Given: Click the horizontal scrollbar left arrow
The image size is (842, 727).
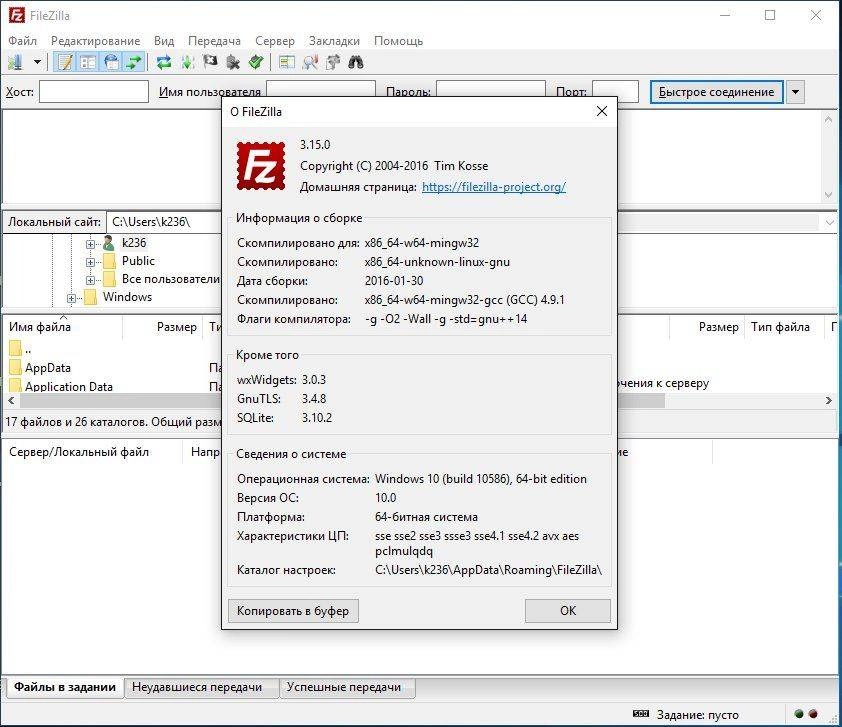Looking at the screenshot, I should coord(11,401).
